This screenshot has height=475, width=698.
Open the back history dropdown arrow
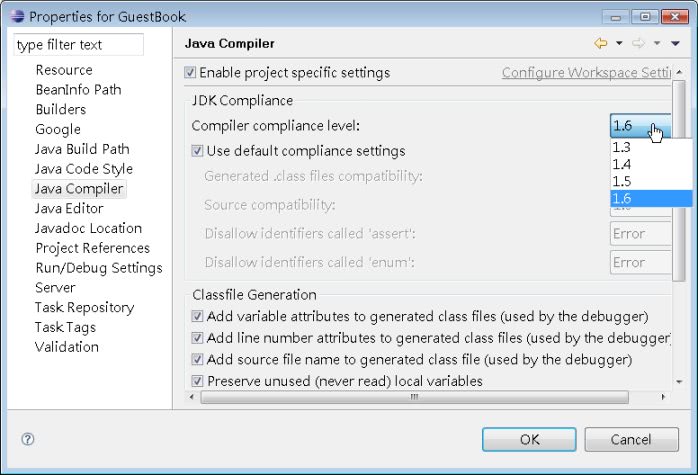619,43
